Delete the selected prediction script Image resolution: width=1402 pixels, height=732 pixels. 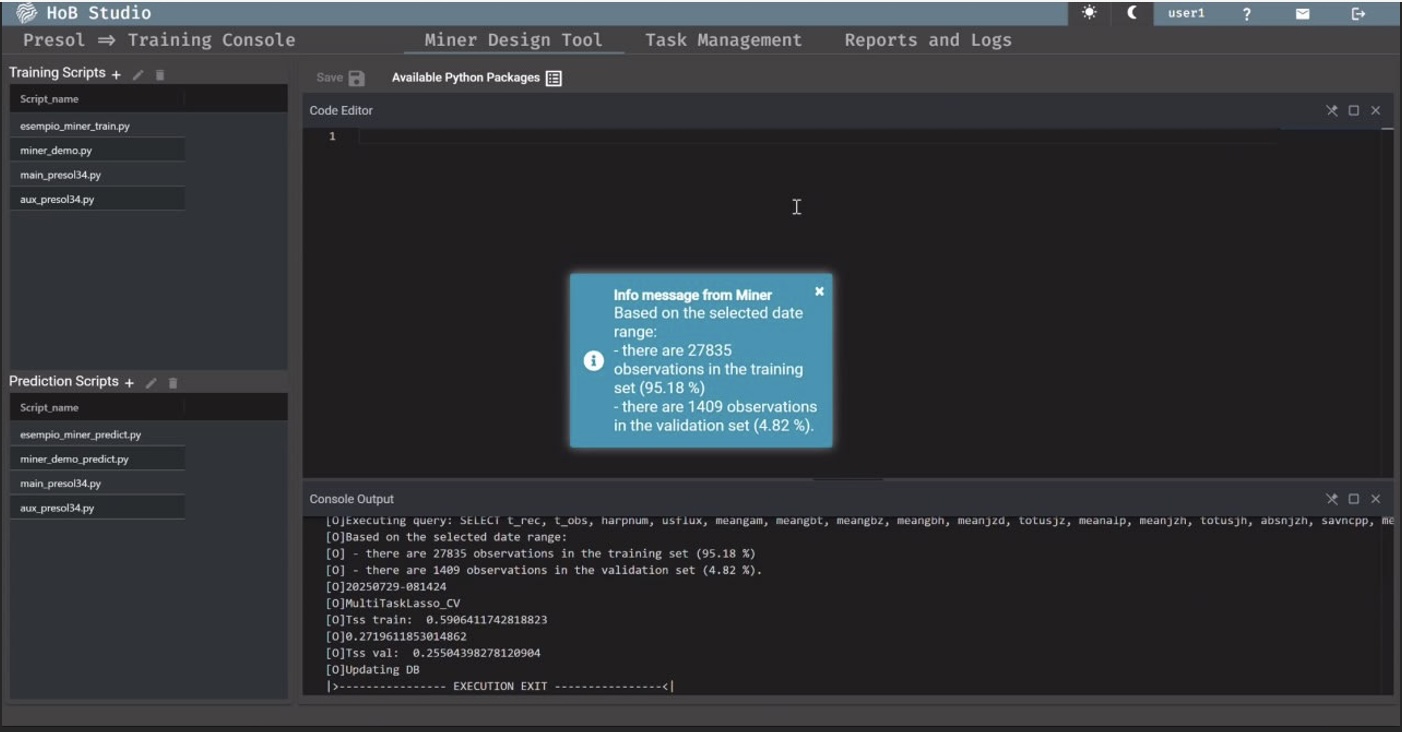[173, 383]
